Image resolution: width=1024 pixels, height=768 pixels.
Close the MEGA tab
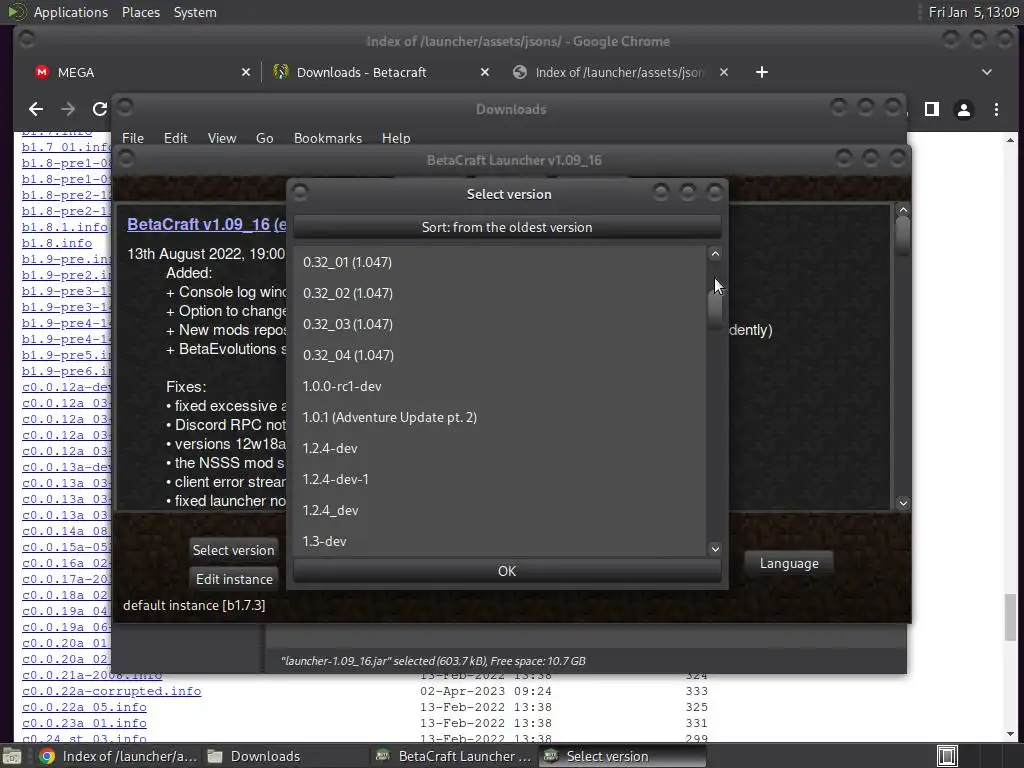click(246, 72)
